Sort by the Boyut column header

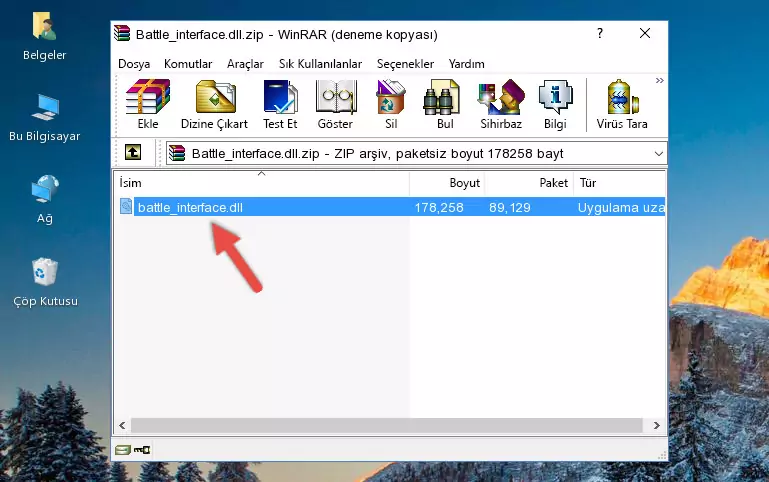pyautogui.click(x=447, y=183)
